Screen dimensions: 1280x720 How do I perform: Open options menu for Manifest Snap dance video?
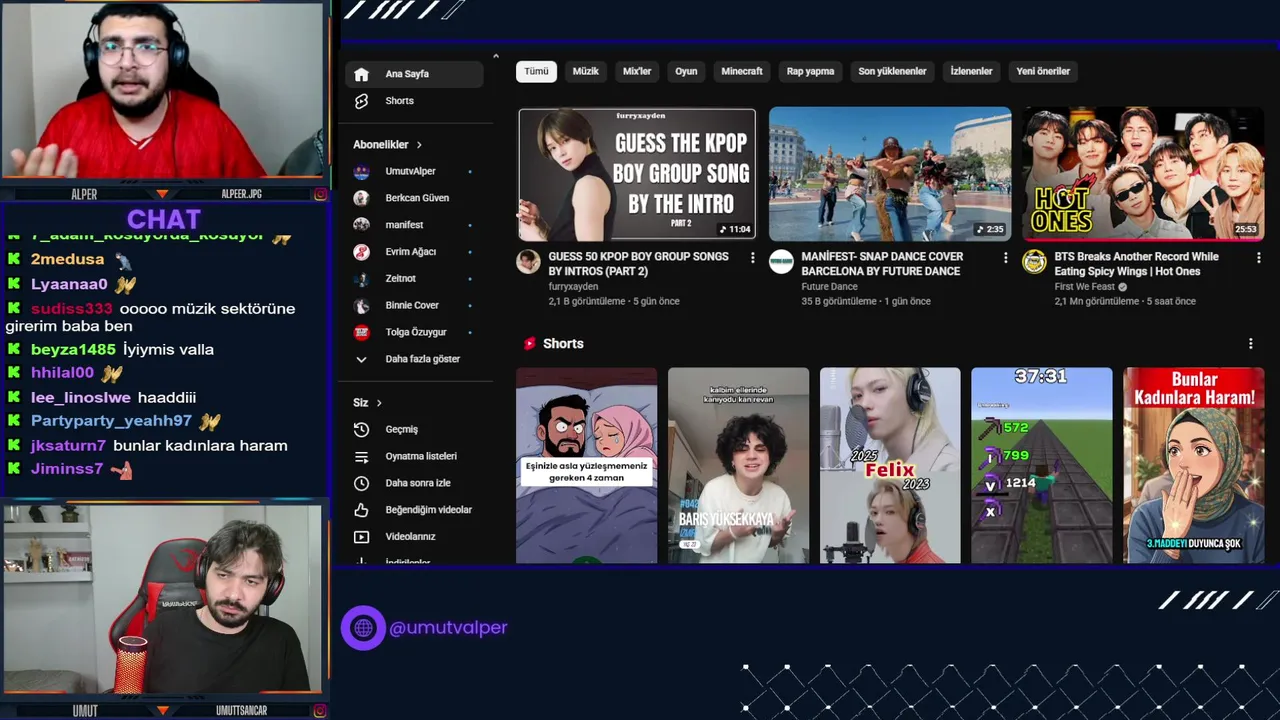pos(1005,258)
